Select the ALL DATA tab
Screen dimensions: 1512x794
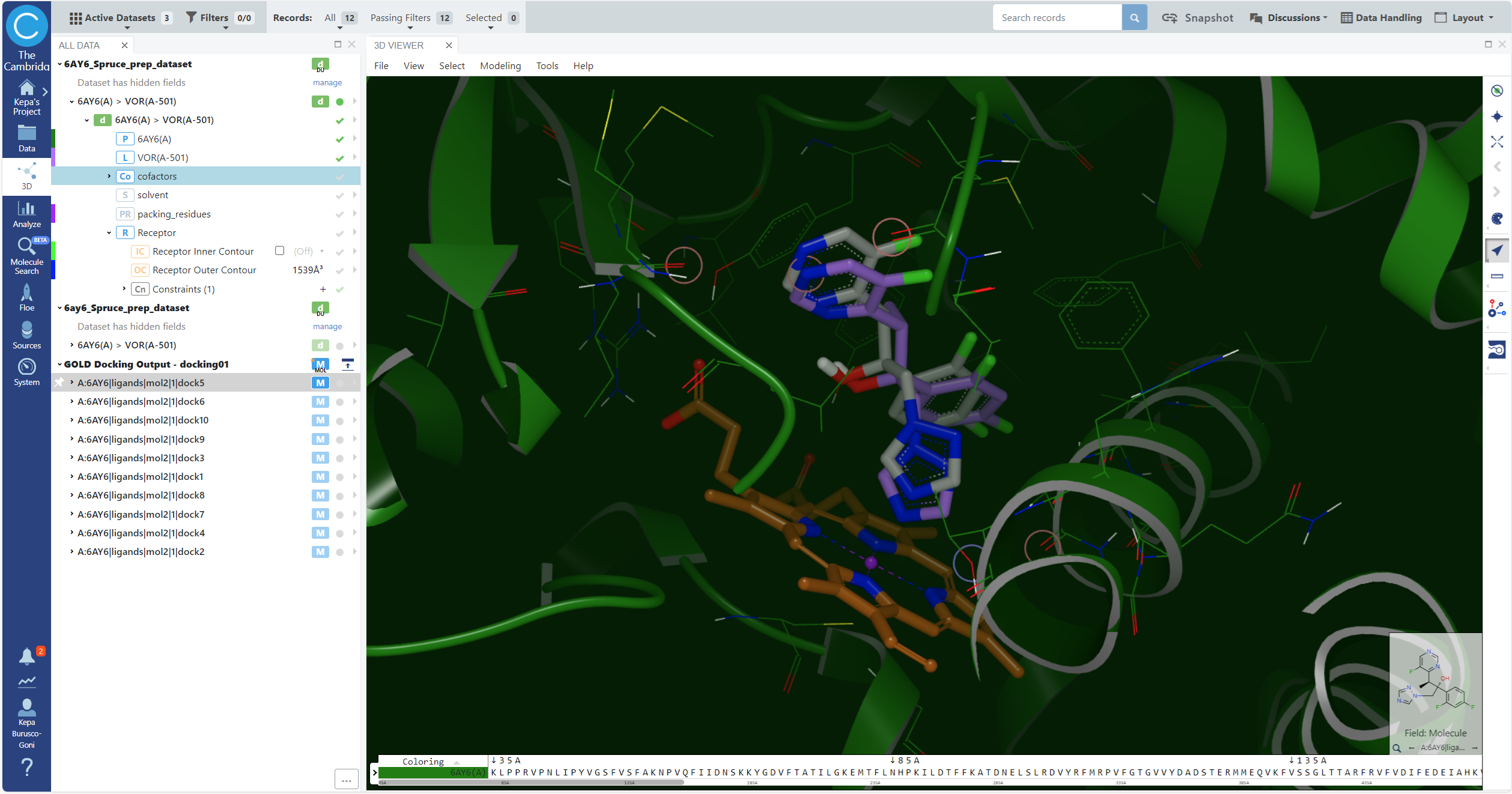pyautogui.click(x=79, y=45)
